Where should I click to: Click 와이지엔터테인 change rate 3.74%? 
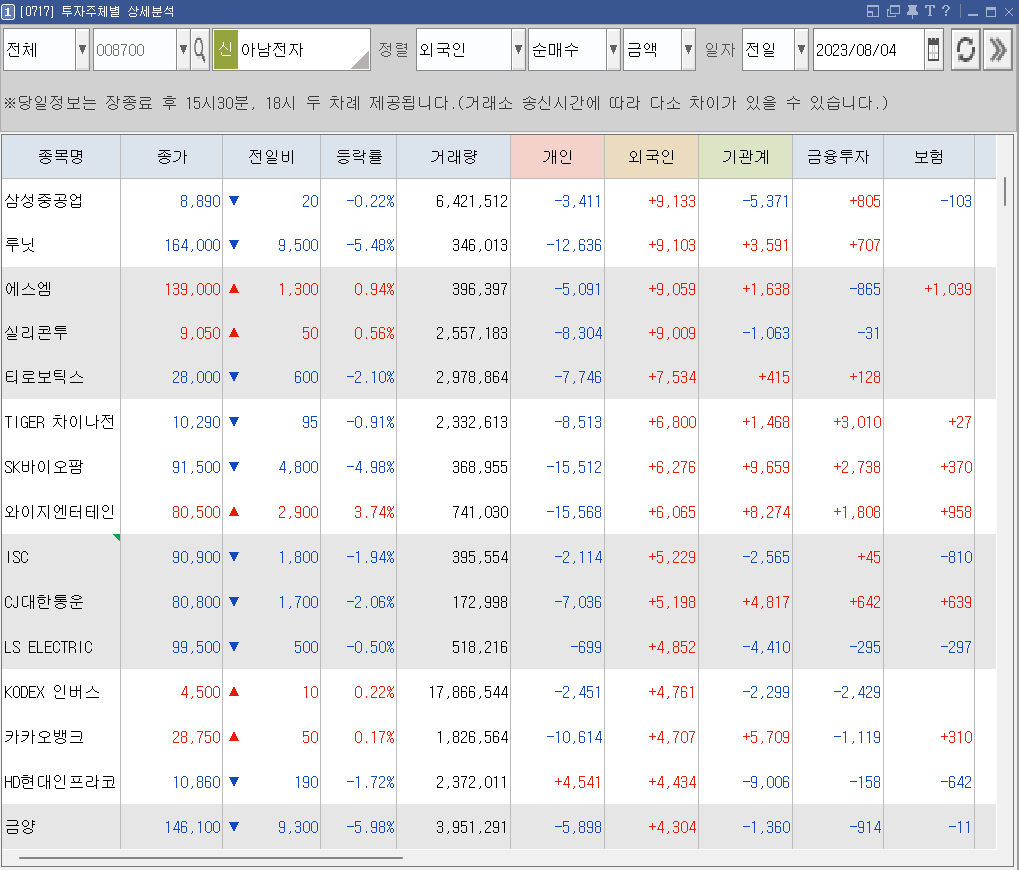coord(374,513)
